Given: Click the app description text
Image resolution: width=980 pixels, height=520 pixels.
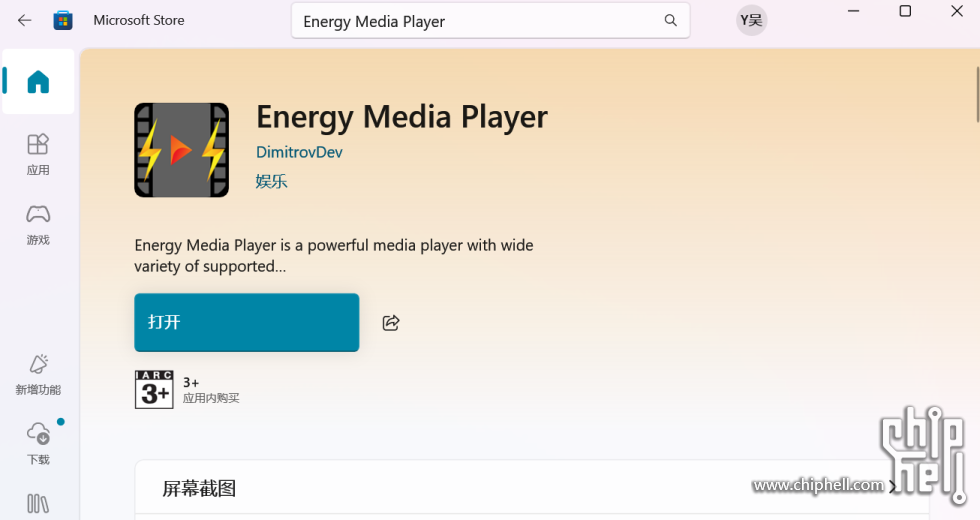Looking at the screenshot, I should coord(334,256).
